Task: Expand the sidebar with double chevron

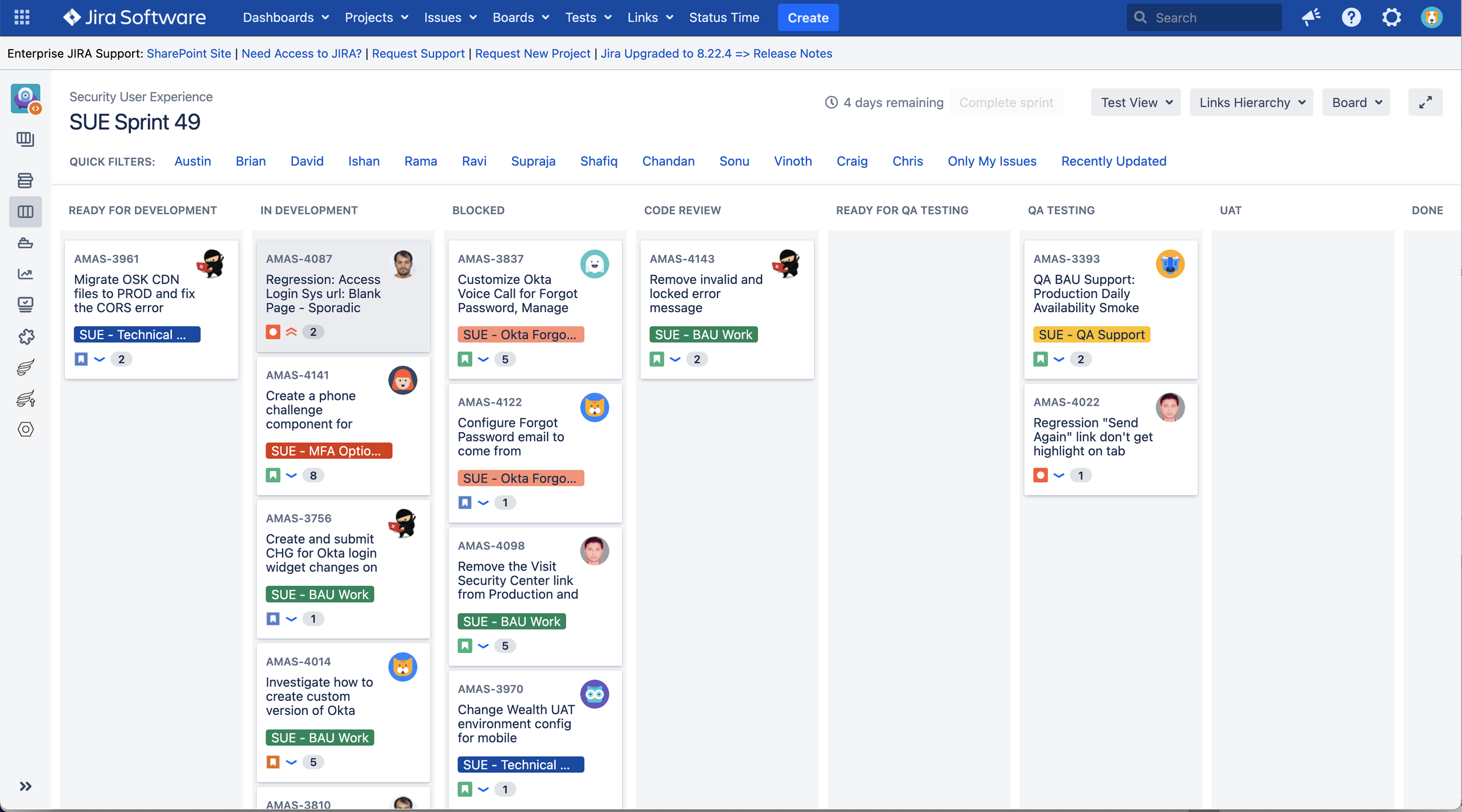Action: [x=25, y=786]
